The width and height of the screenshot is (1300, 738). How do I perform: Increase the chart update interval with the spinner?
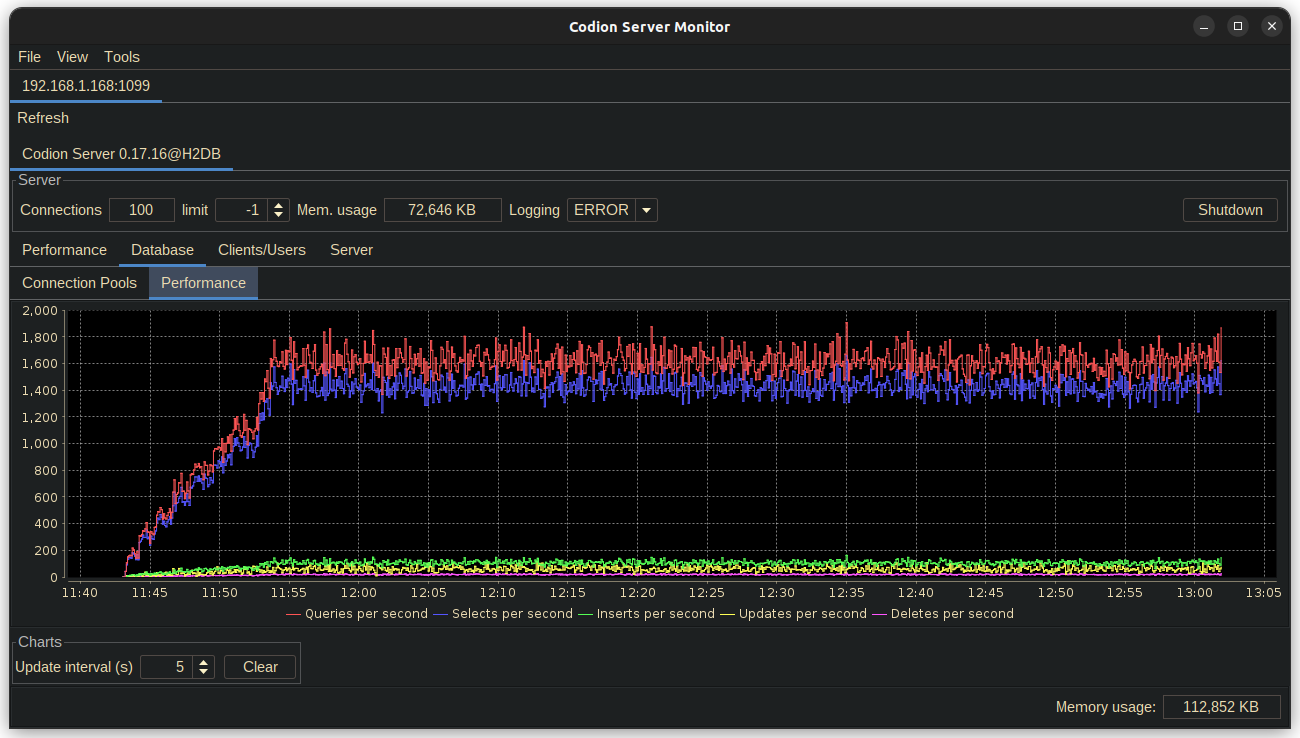(204, 662)
